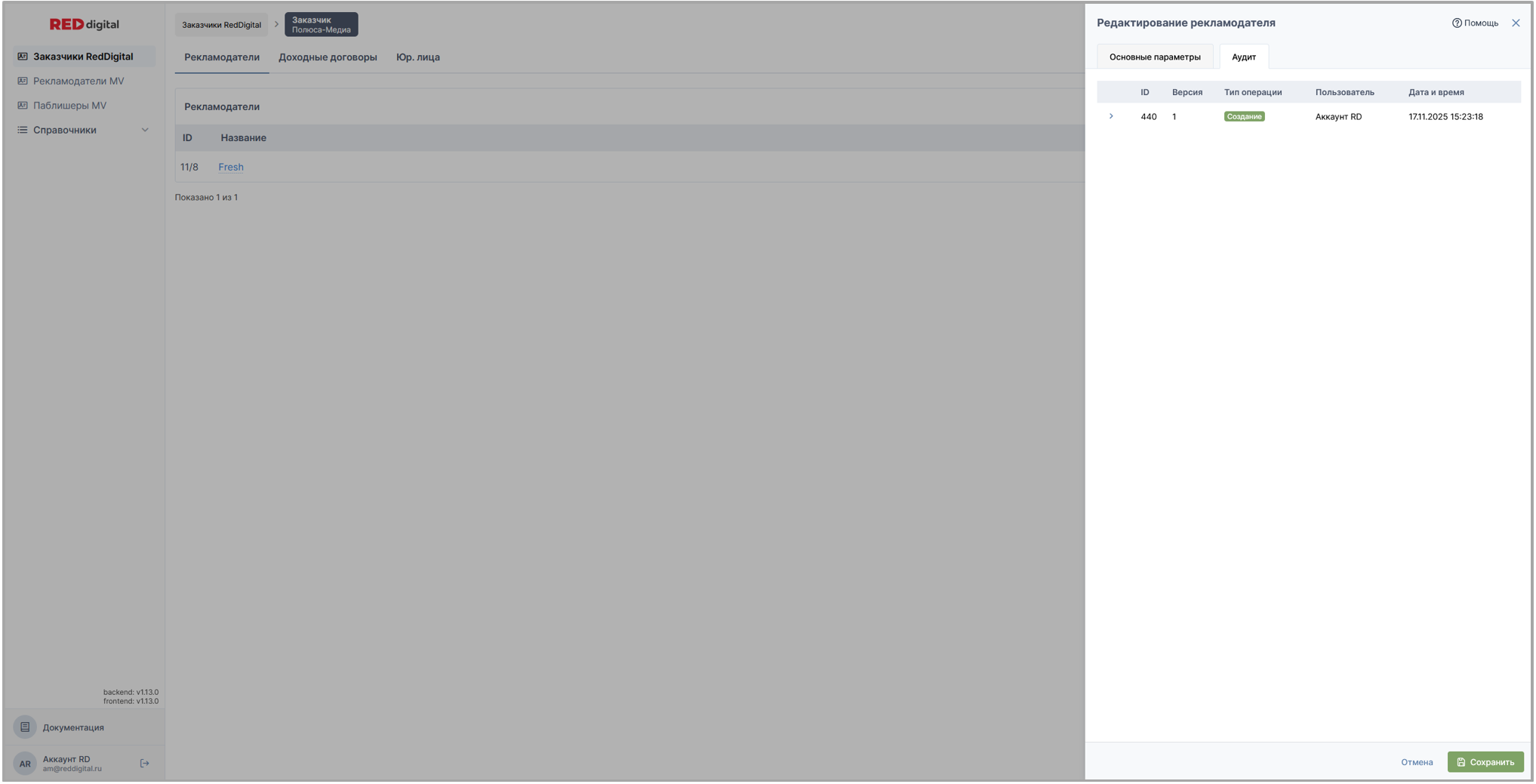
Task: Click the Создание operation type badge
Action: click(1244, 117)
